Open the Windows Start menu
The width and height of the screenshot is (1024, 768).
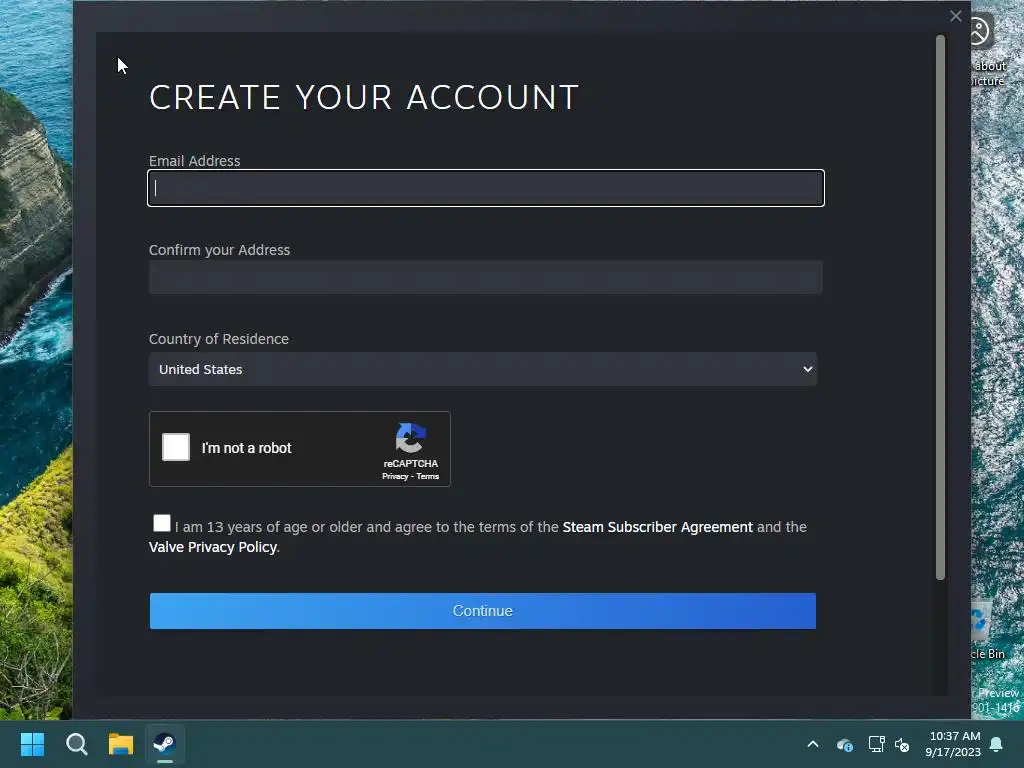[x=32, y=744]
